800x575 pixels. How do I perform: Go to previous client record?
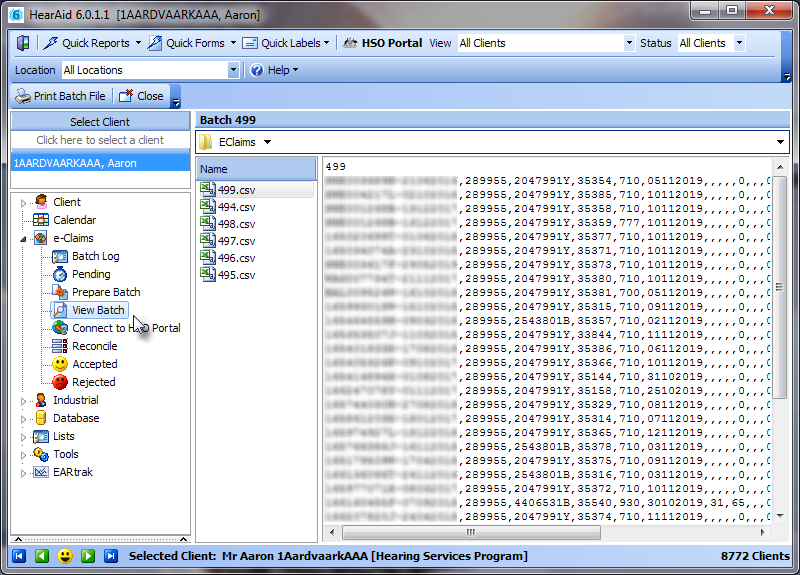42,556
